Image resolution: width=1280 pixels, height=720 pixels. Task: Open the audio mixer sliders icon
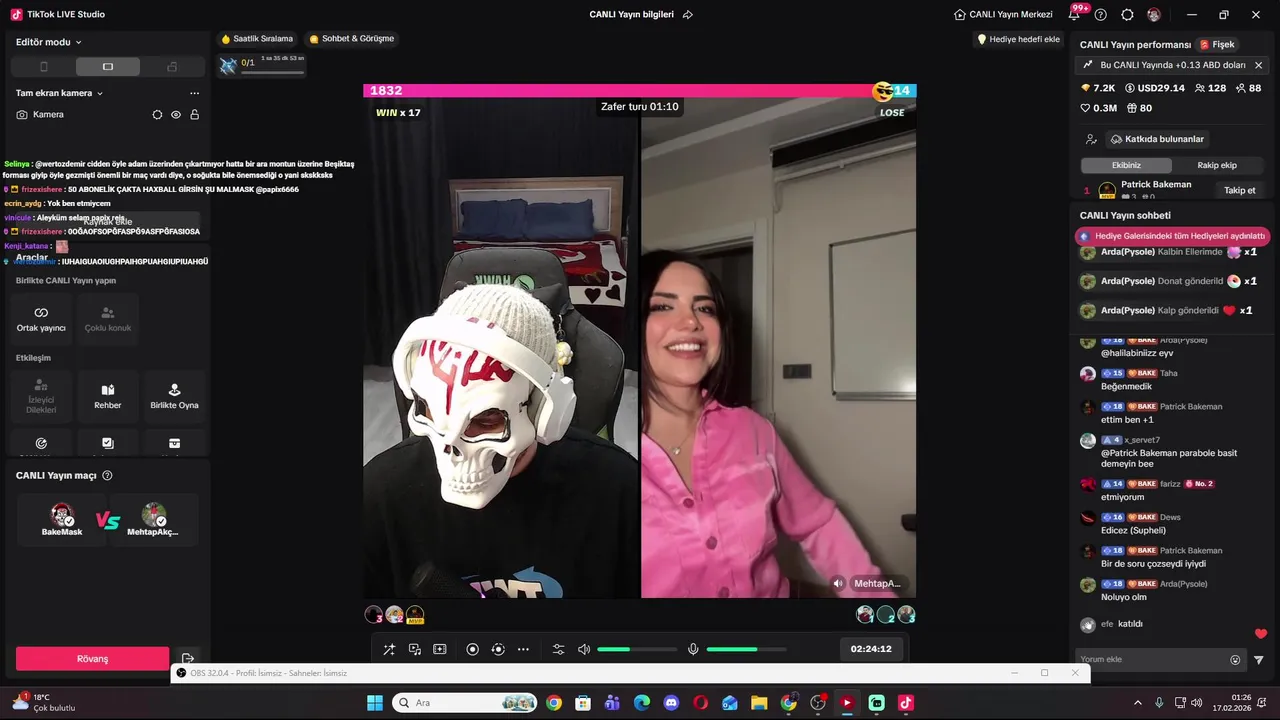pyautogui.click(x=559, y=649)
